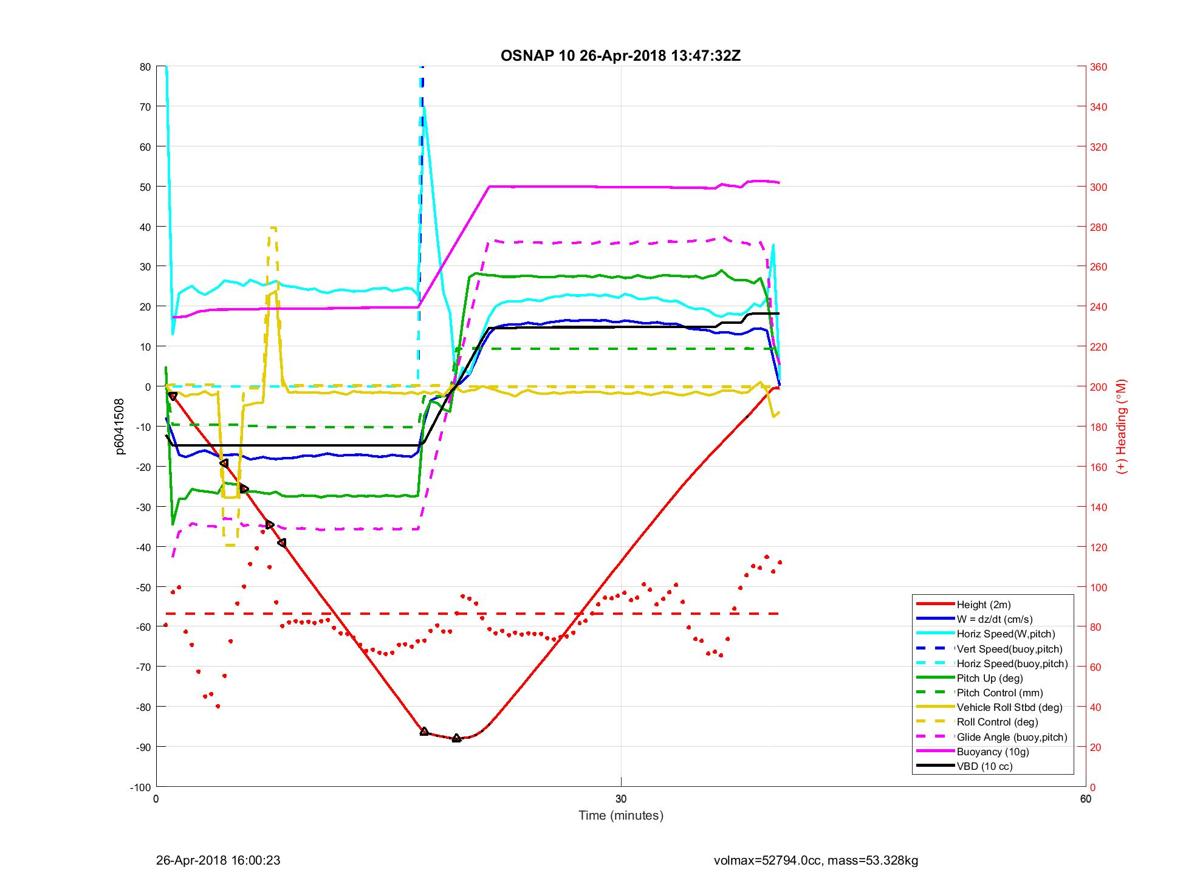Viewport: 1200px width, 885px height.
Task: Click the heading axis tick label '340'
Action: point(1099,107)
